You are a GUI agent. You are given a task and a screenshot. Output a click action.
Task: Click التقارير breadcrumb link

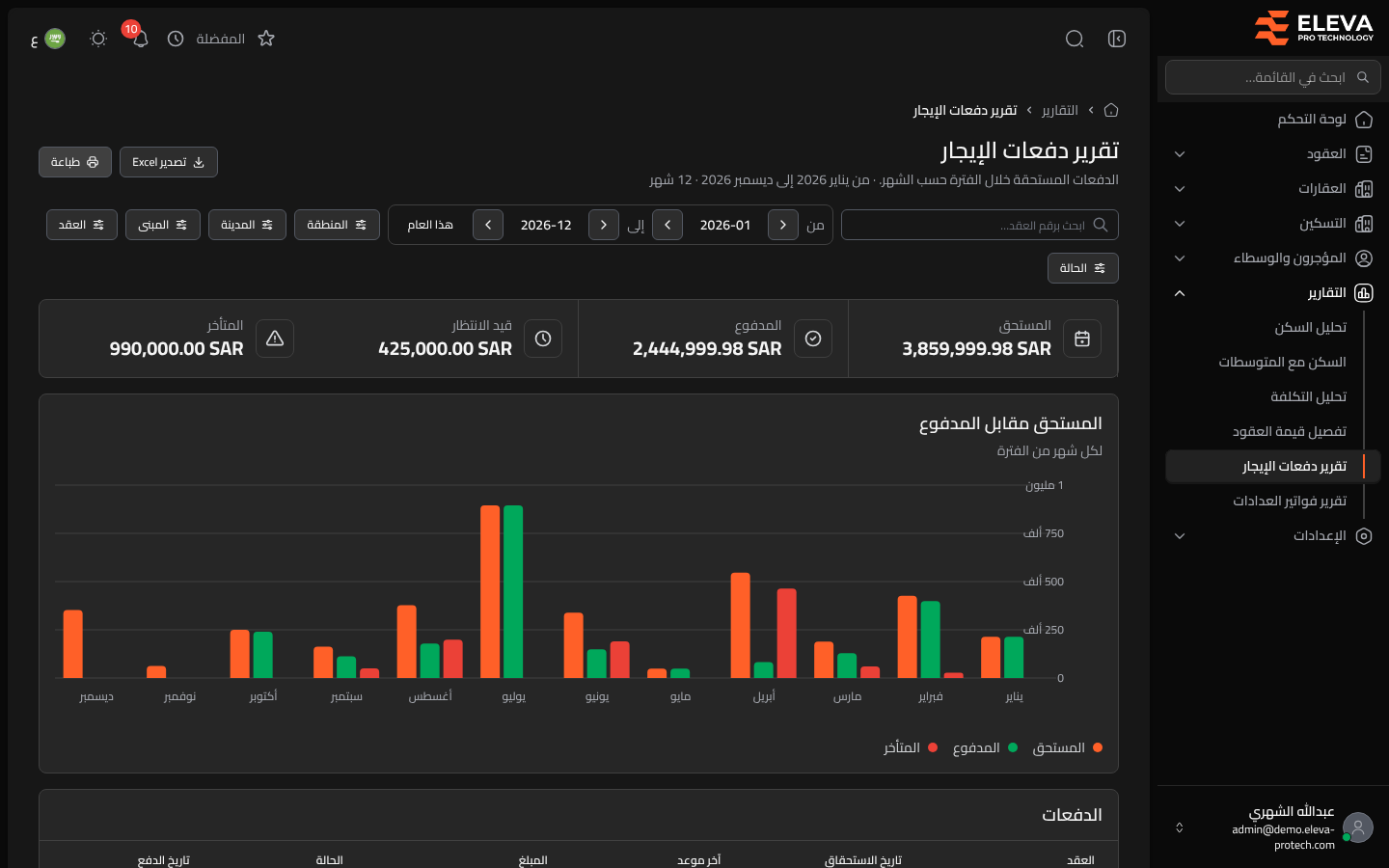(1060, 110)
